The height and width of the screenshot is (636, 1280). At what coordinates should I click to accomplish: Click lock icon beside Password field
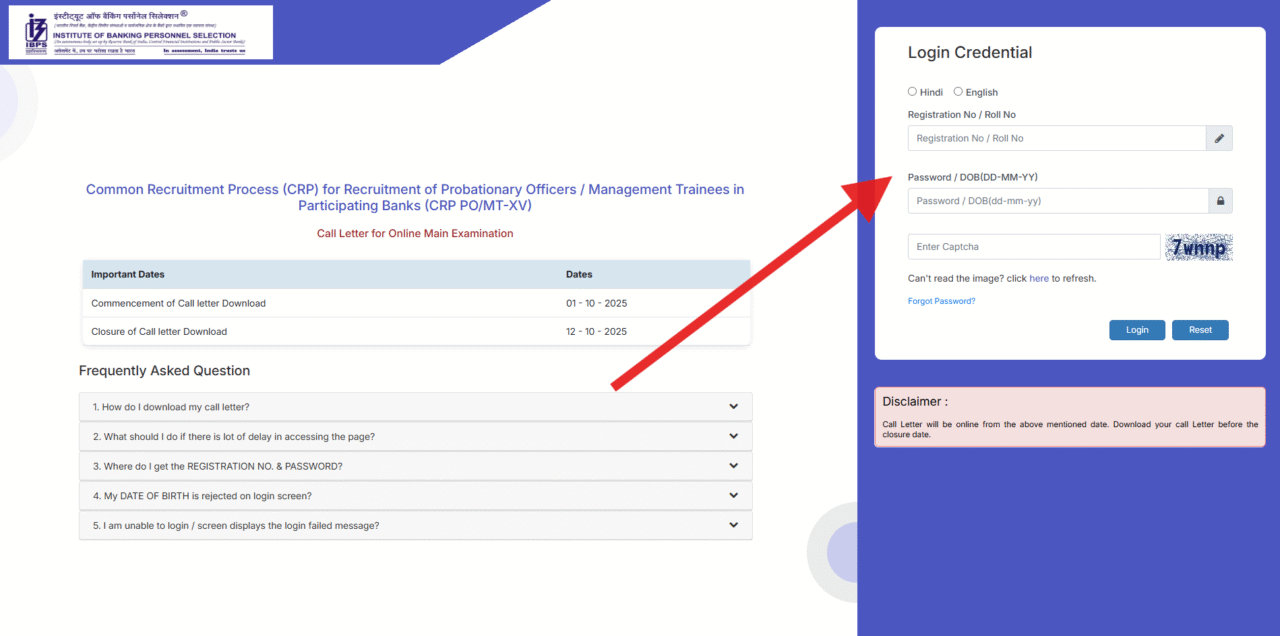click(x=1219, y=201)
